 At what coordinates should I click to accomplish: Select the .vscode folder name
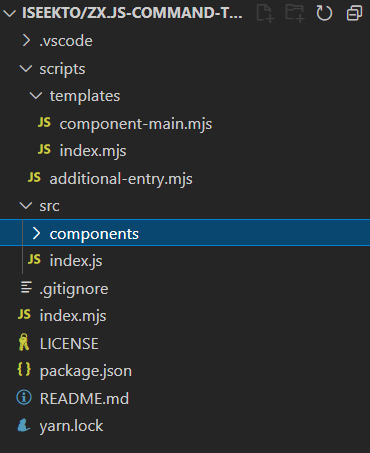point(66,41)
